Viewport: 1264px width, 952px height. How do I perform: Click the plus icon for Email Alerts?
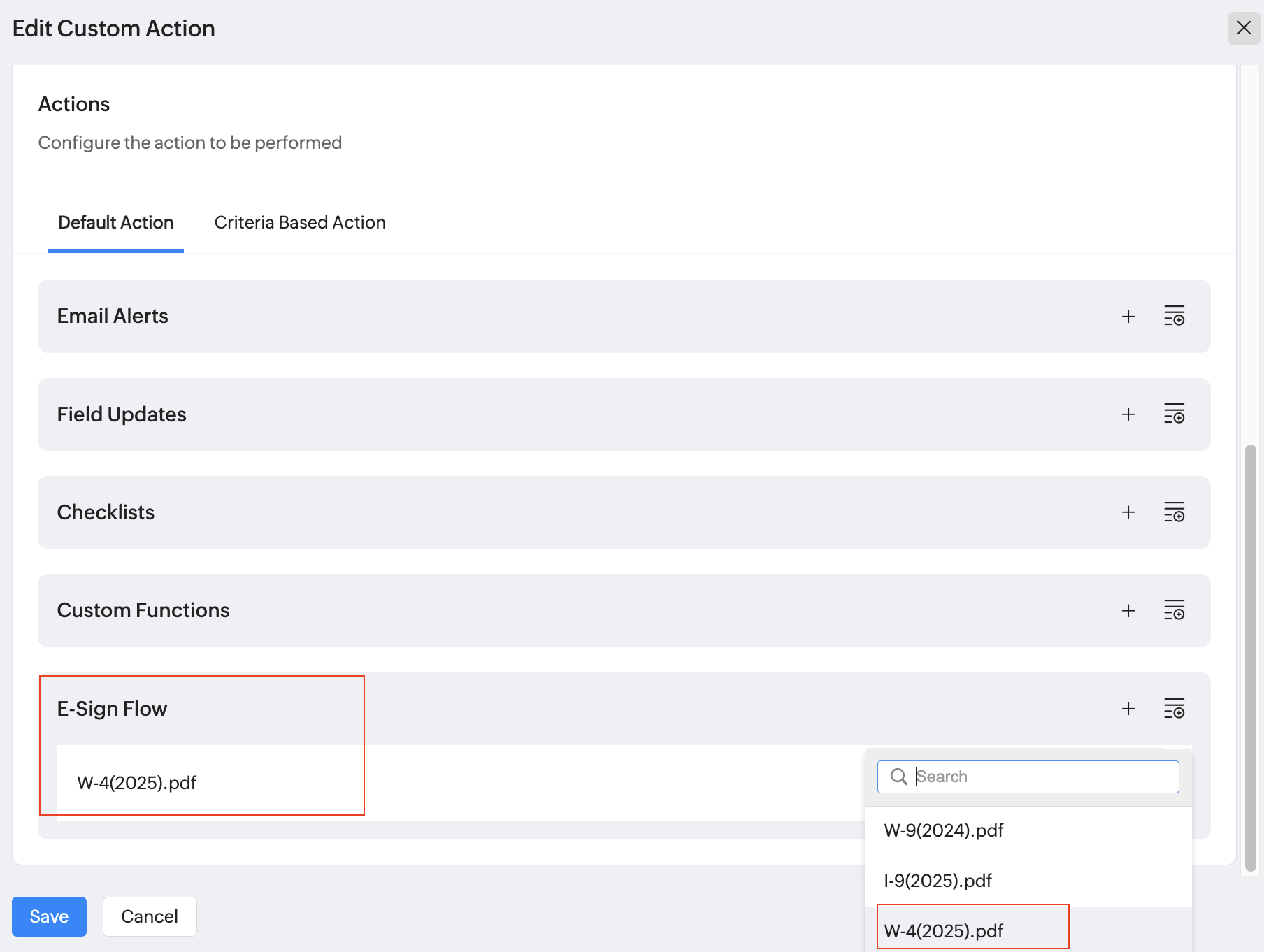(x=1128, y=317)
